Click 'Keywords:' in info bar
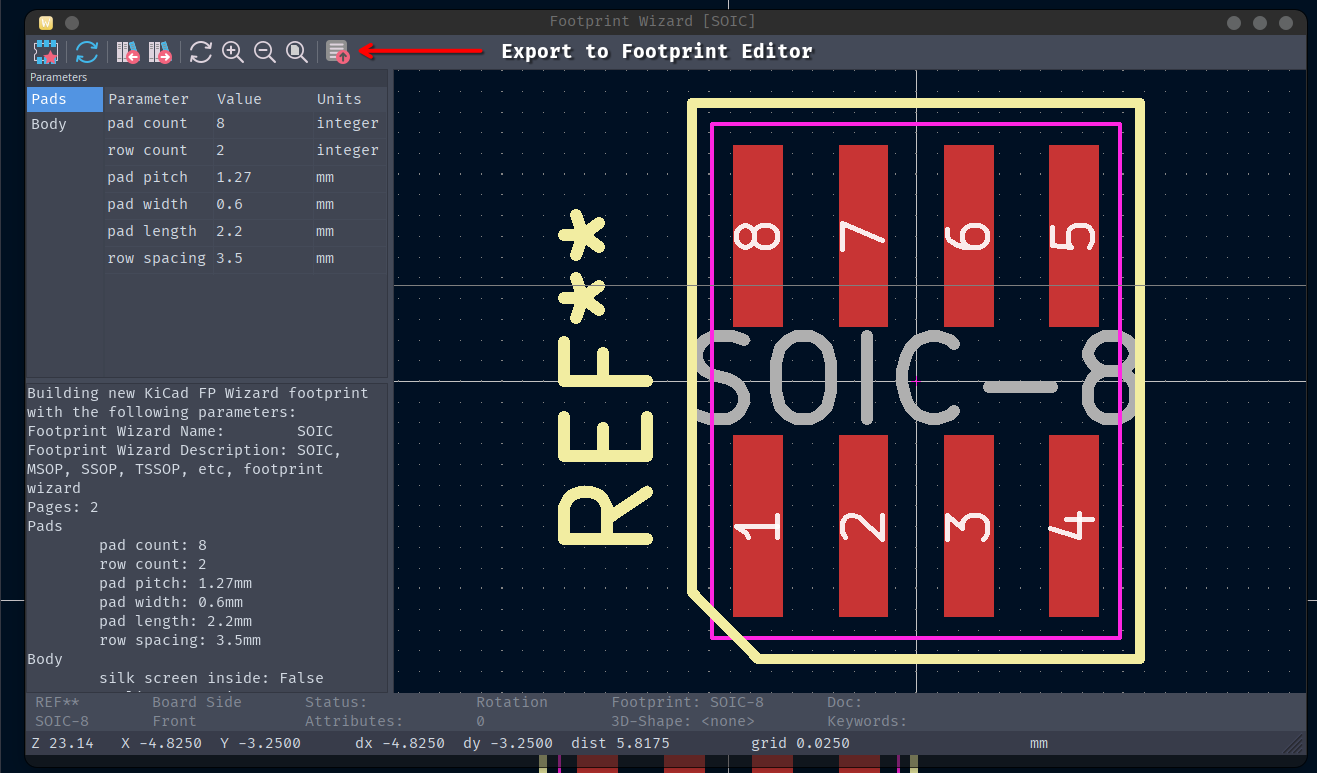The image size is (1317, 773). [x=868, y=721]
